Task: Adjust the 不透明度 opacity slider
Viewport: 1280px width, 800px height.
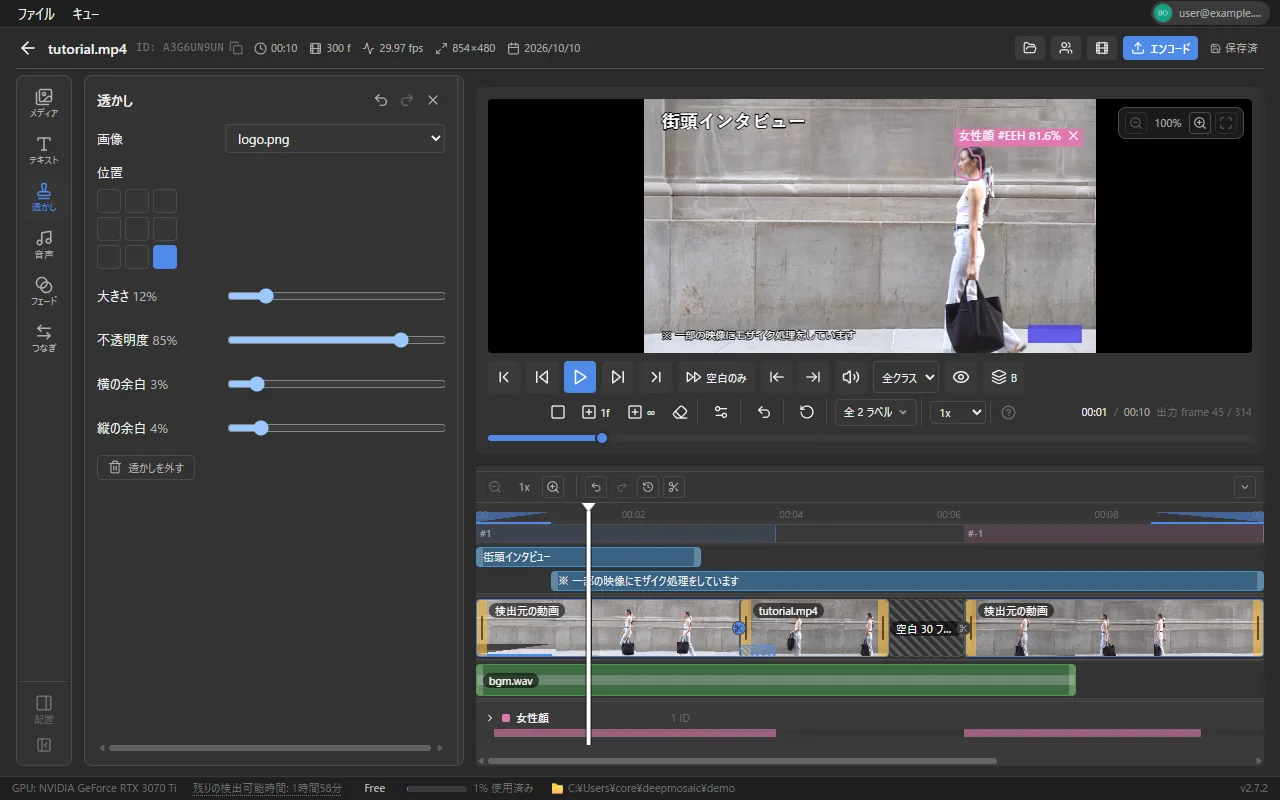Action: coord(336,340)
